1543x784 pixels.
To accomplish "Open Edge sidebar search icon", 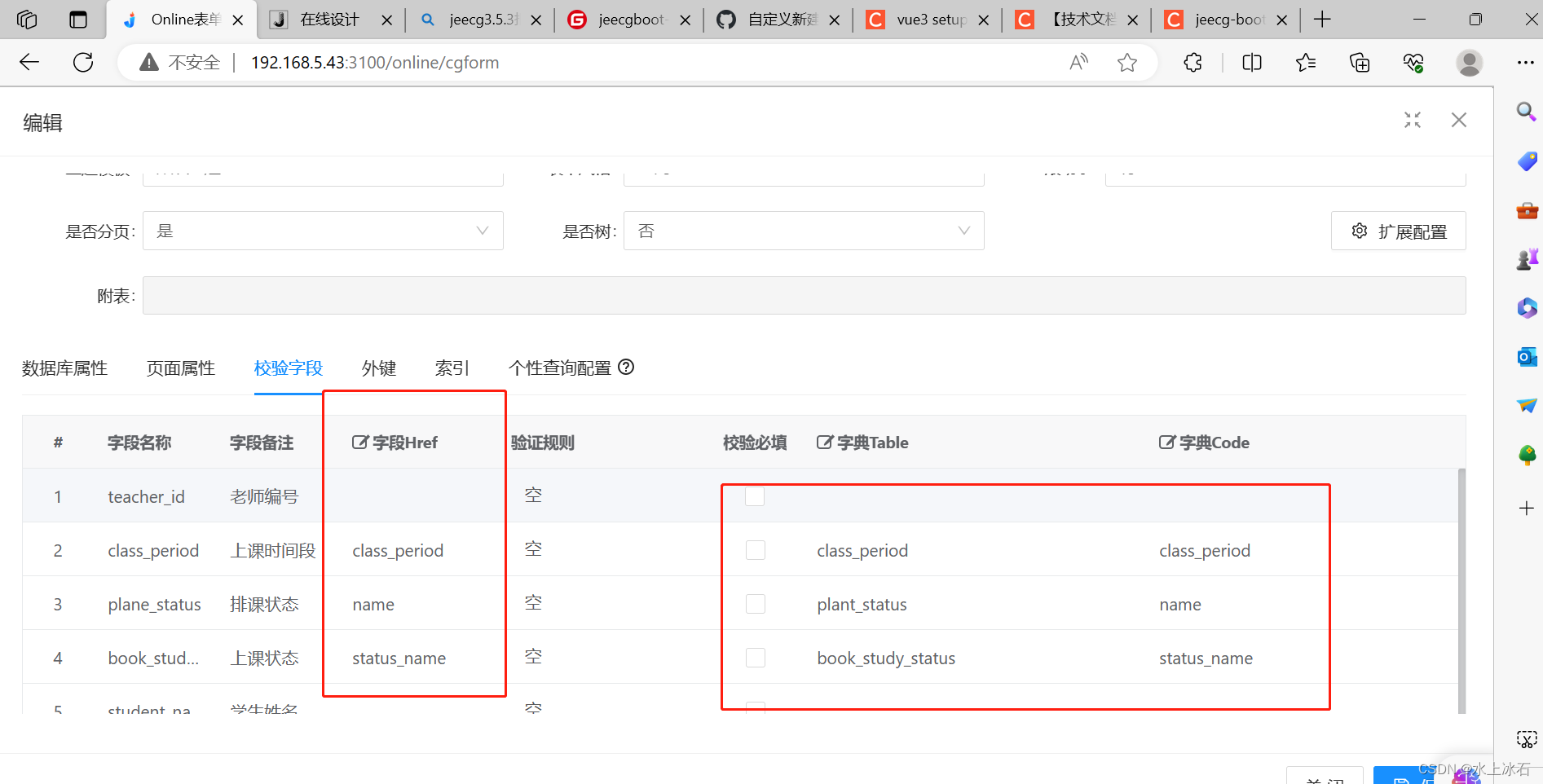I will click(1527, 112).
